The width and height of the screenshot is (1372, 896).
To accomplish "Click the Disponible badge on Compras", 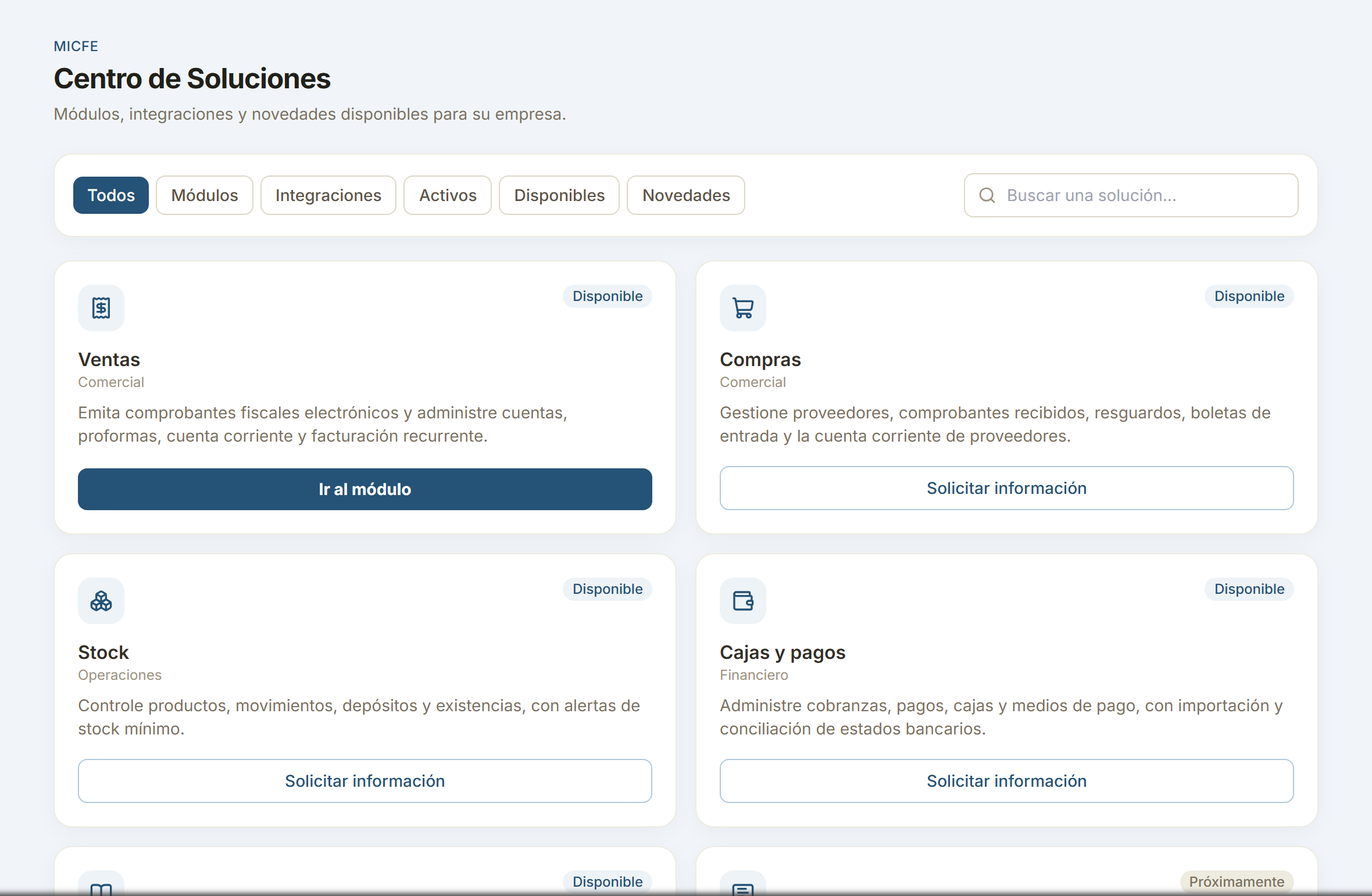I will [1249, 296].
